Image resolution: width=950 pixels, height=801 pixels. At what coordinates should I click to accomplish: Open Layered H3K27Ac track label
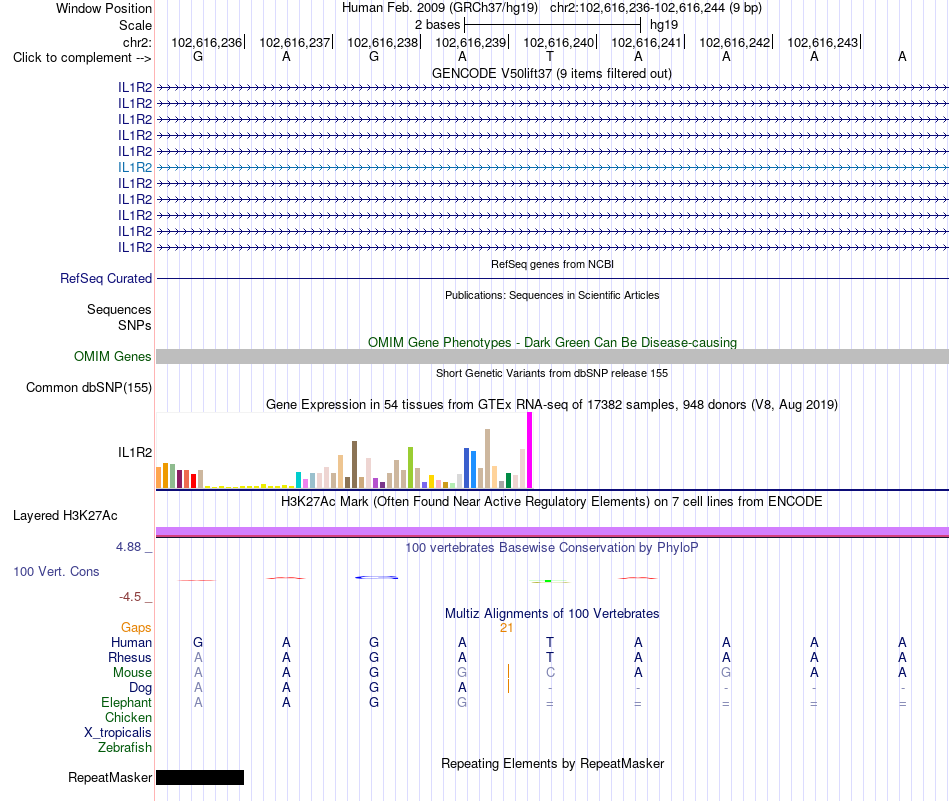coord(65,516)
